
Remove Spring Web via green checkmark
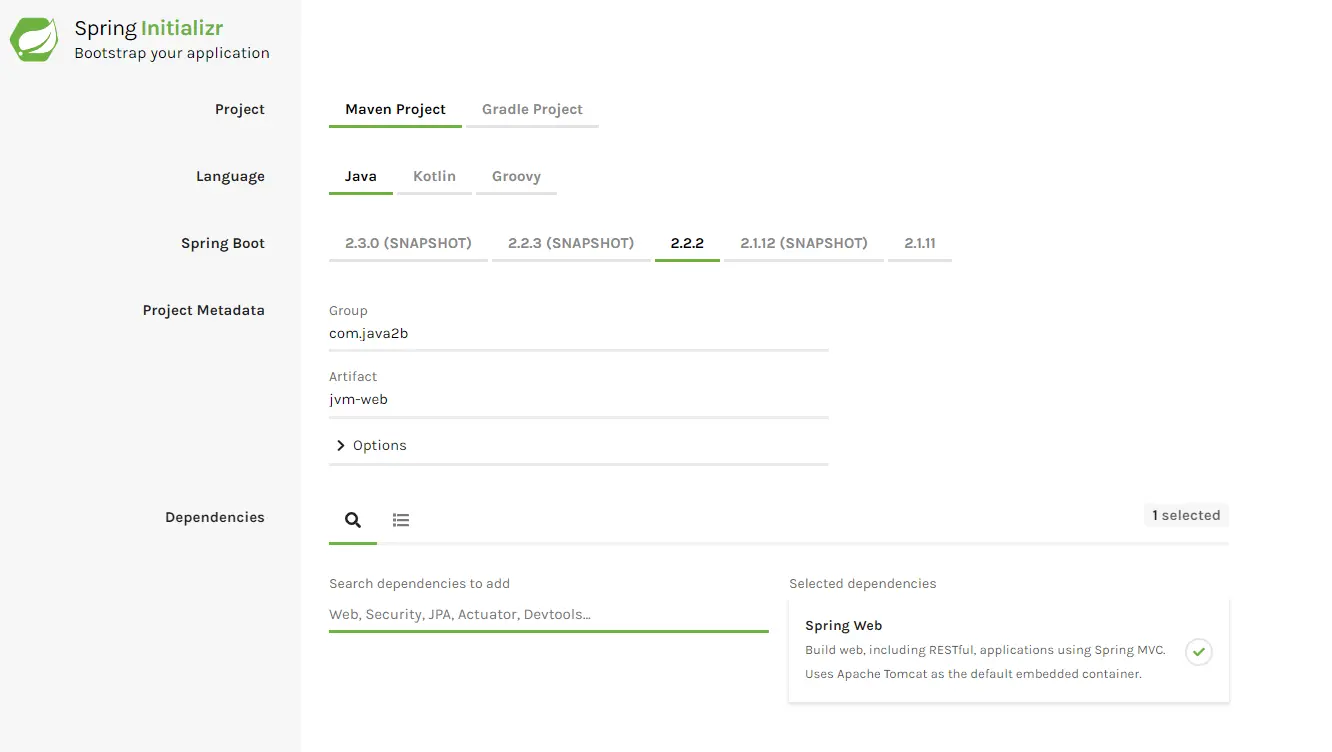click(x=1199, y=652)
